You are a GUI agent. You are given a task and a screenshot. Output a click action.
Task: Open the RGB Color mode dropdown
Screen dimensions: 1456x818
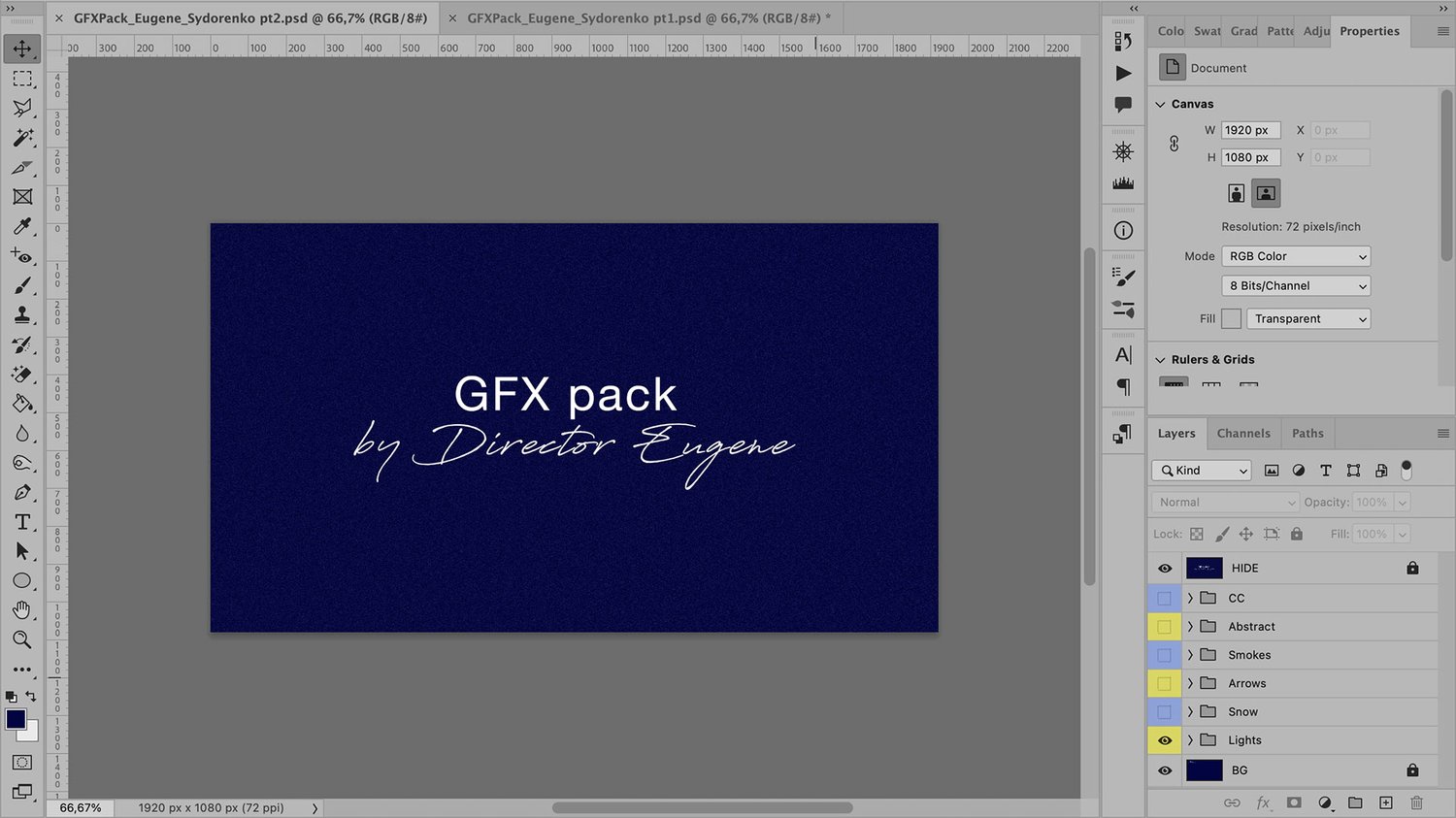tap(1296, 256)
